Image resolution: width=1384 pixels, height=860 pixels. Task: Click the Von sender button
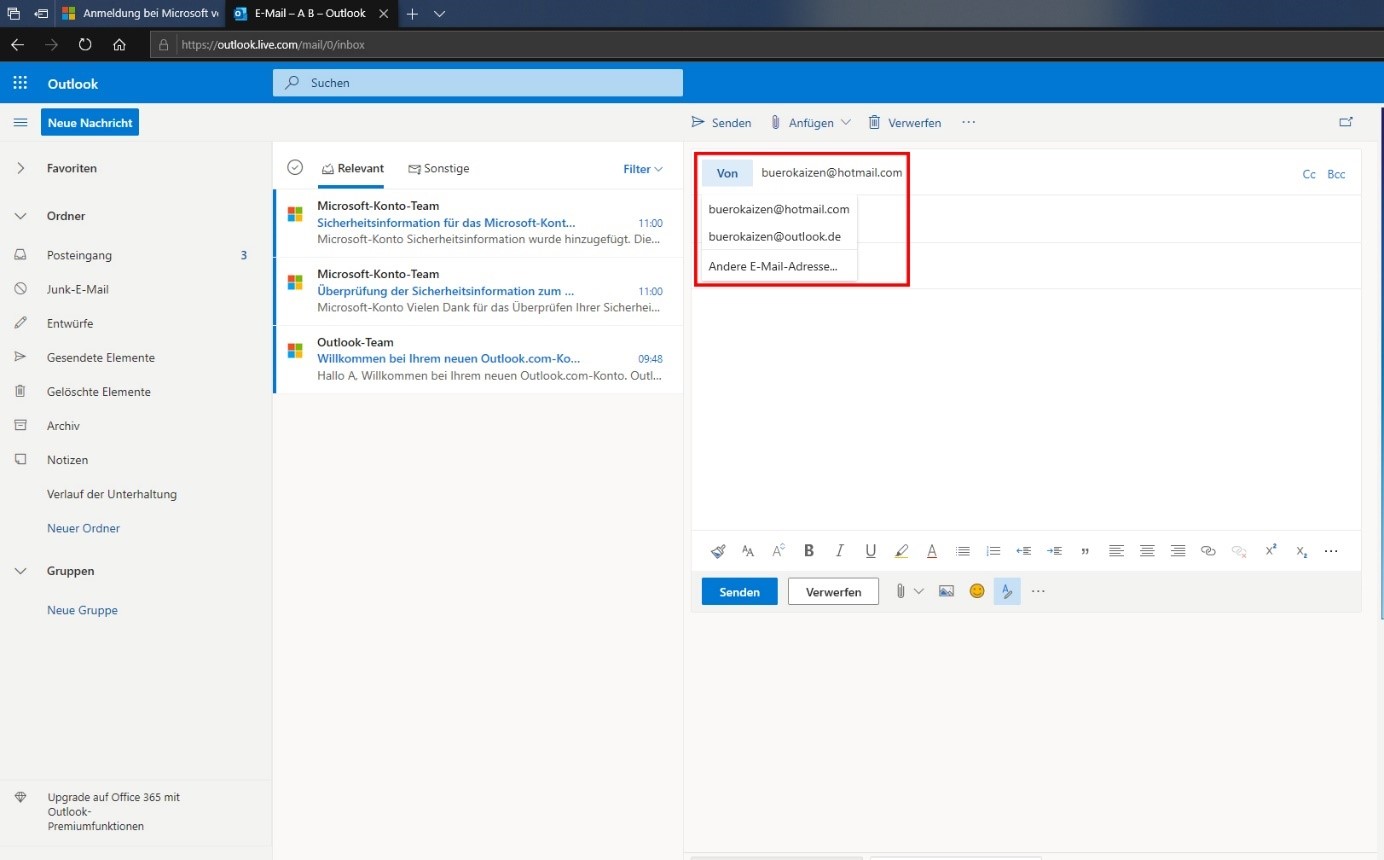click(727, 173)
